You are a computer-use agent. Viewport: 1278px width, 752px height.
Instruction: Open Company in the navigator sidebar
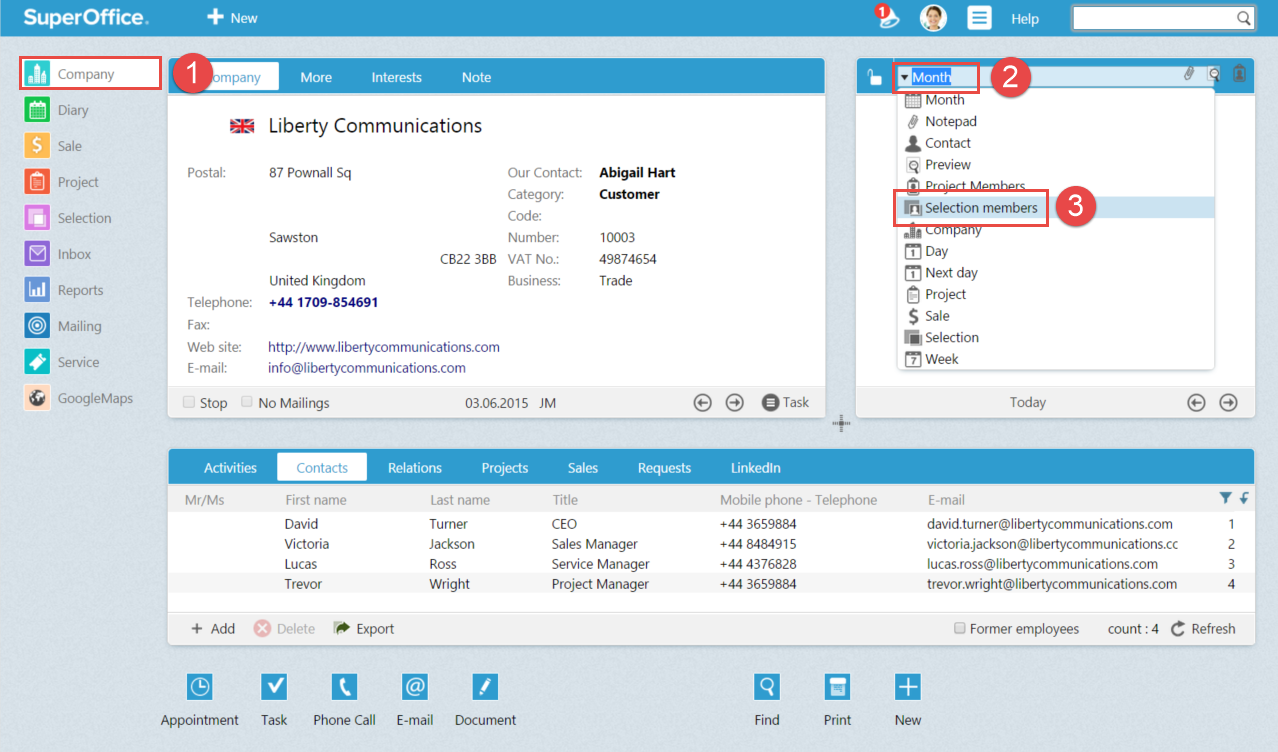[90, 74]
